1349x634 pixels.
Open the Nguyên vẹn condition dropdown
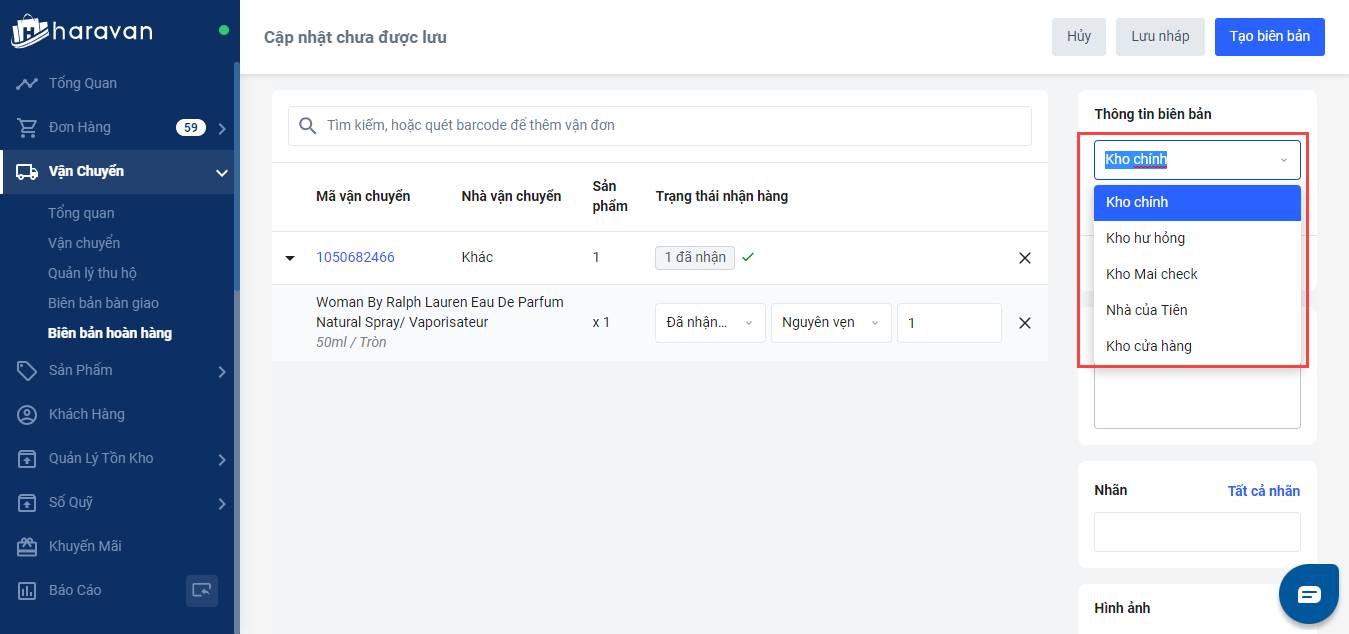830,323
